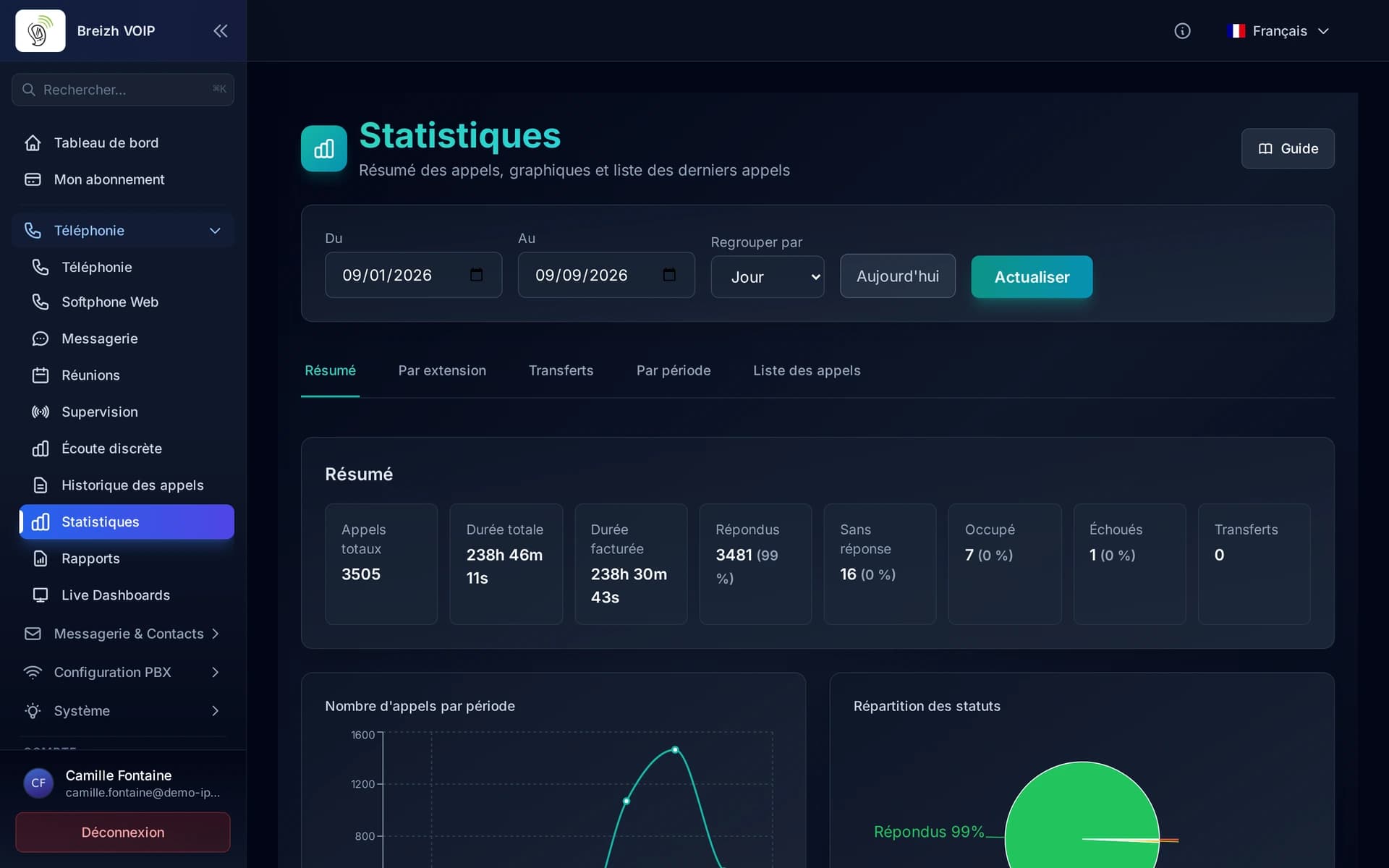Open the calendar picker for Du date
Viewport: 1389px width, 868px height.
(x=476, y=275)
